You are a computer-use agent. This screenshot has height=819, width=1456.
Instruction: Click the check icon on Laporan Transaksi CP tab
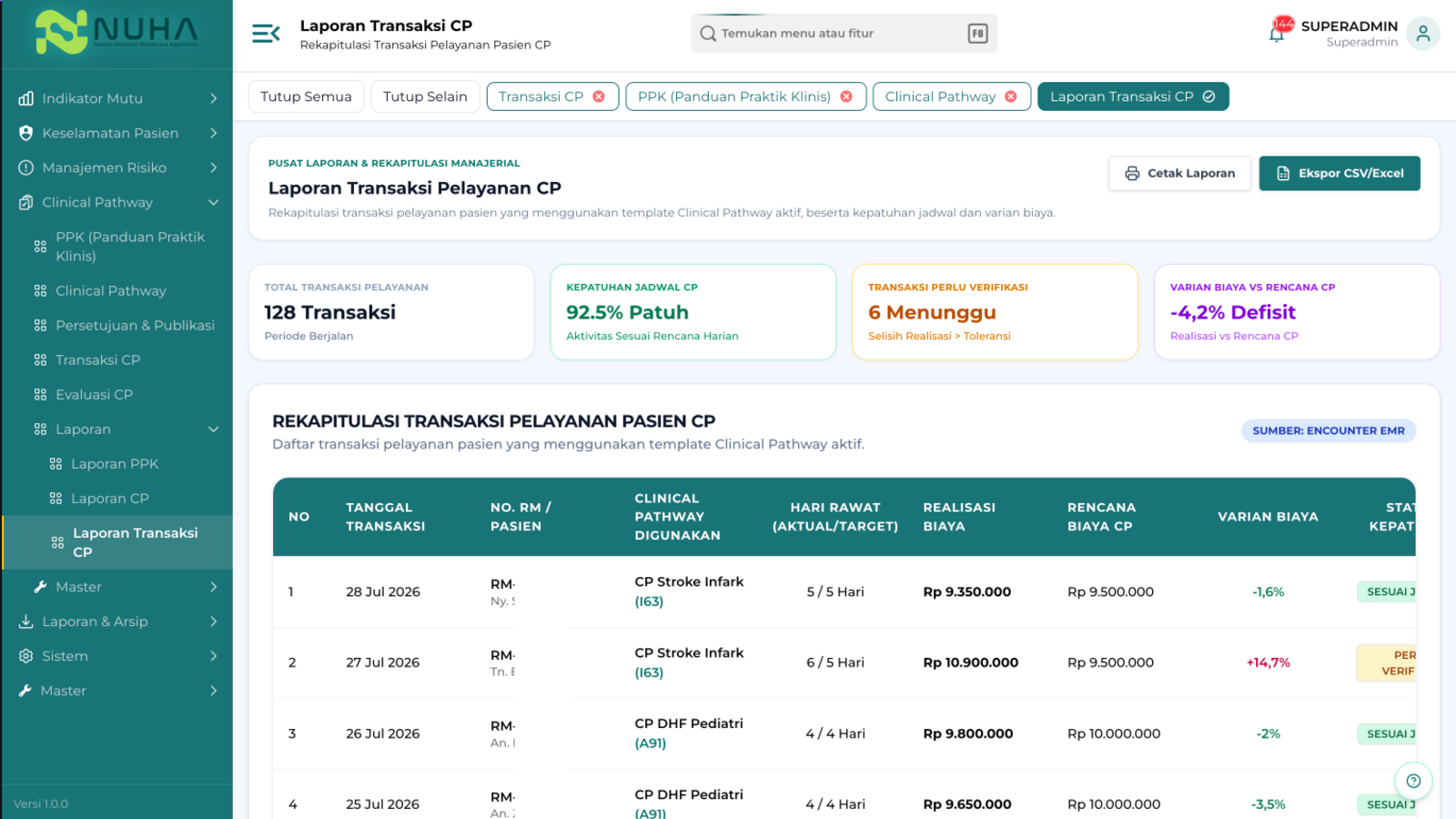coord(1208,96)
